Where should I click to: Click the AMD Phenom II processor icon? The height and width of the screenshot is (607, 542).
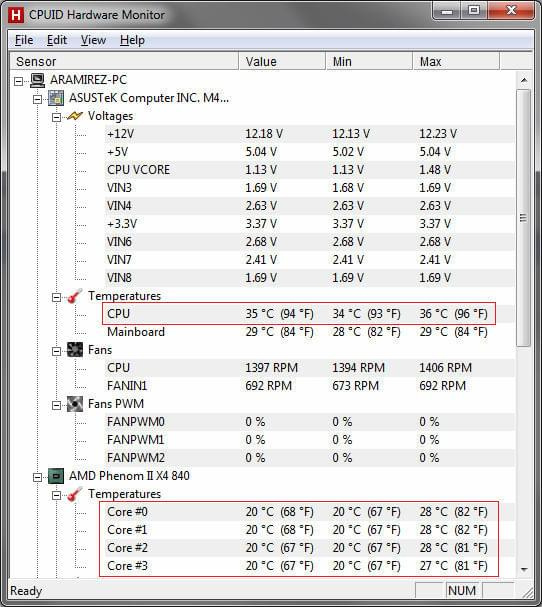pyautogui.click(x=56, y=476)
